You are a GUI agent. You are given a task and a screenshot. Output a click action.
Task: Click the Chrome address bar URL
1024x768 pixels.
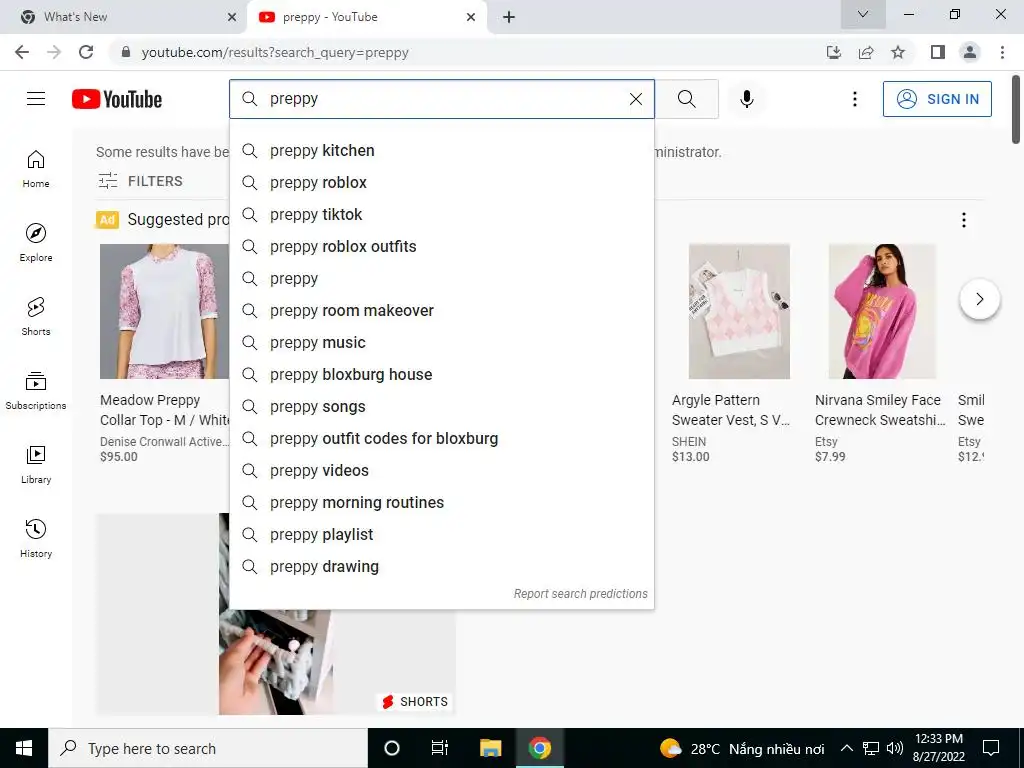(275, 52)
